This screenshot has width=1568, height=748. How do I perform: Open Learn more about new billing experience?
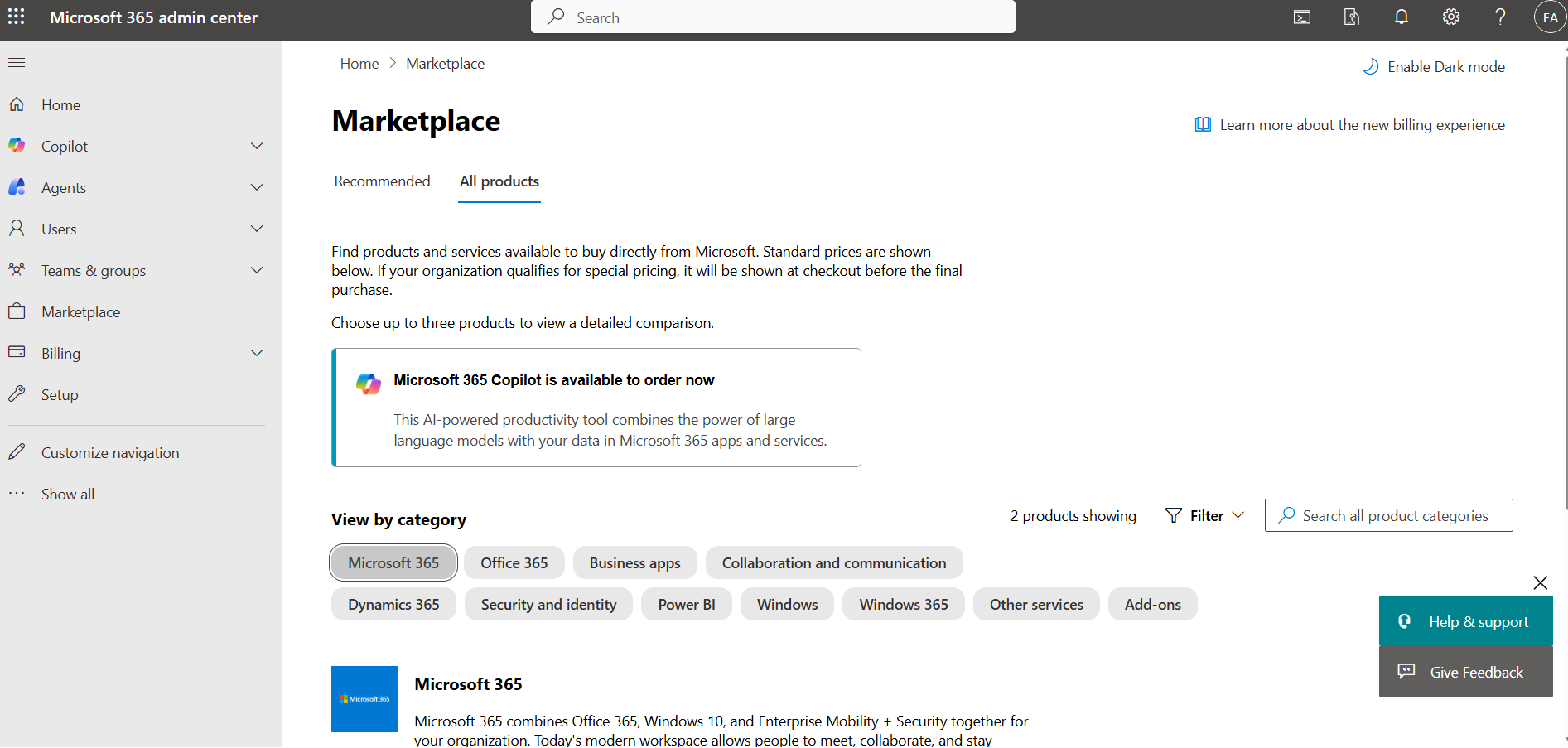pos(1363,125)
